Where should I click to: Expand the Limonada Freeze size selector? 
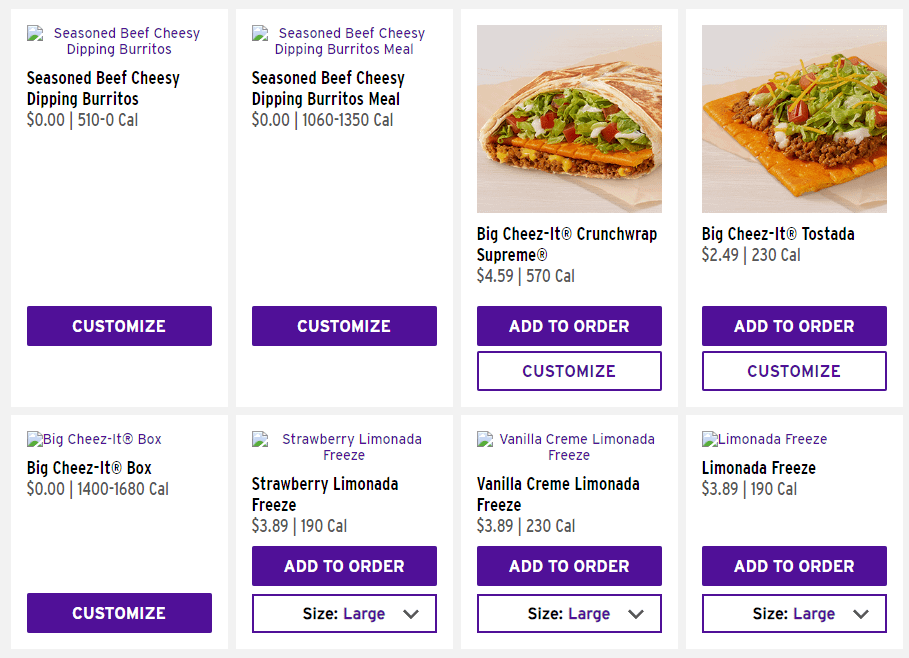pos(794,614)
